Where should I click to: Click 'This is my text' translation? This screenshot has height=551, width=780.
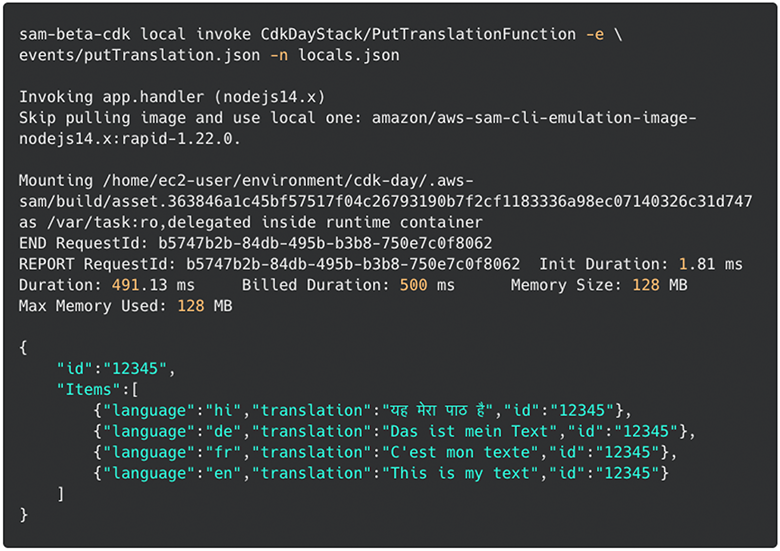tap(460, 473)
